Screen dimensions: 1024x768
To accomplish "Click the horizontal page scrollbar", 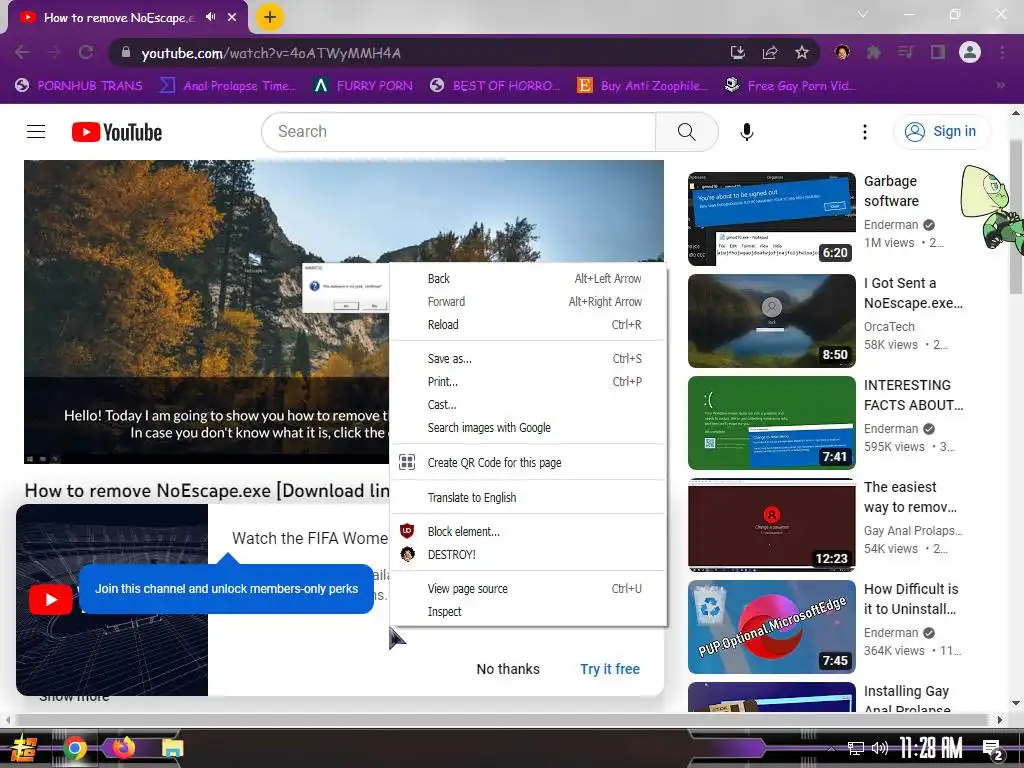I will (x=503, y=720).
